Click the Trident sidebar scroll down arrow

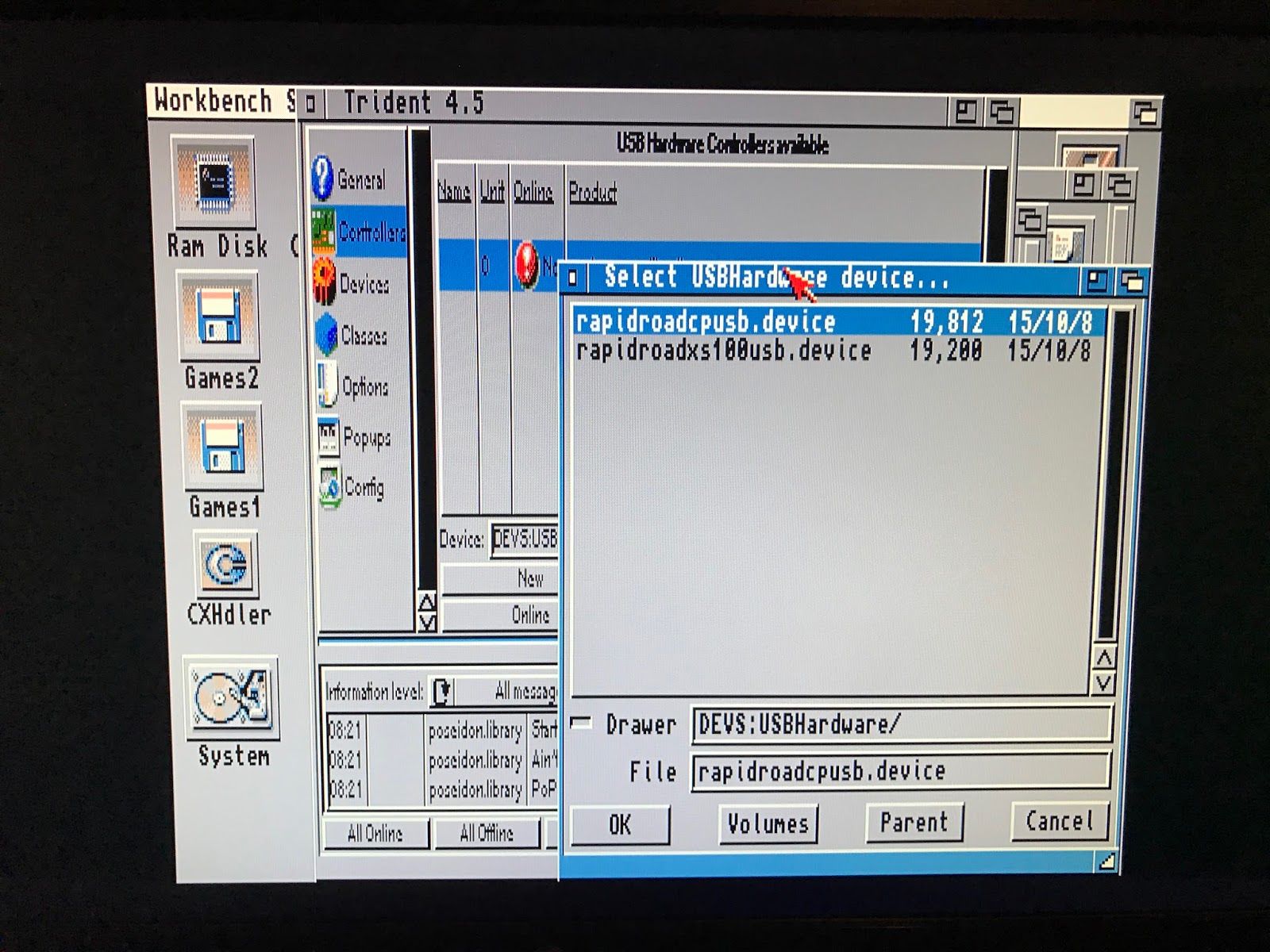coord(427,622)
